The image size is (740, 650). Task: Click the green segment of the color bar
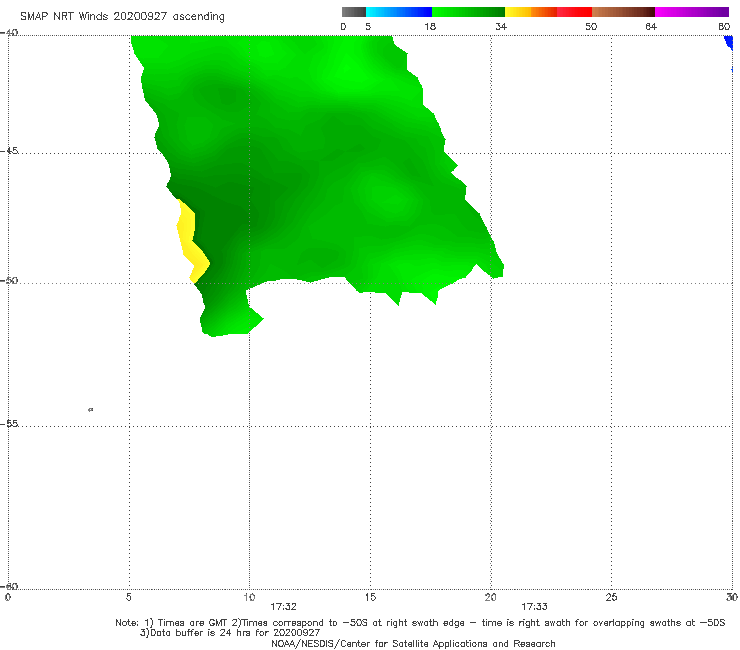[x=468, y=12]
